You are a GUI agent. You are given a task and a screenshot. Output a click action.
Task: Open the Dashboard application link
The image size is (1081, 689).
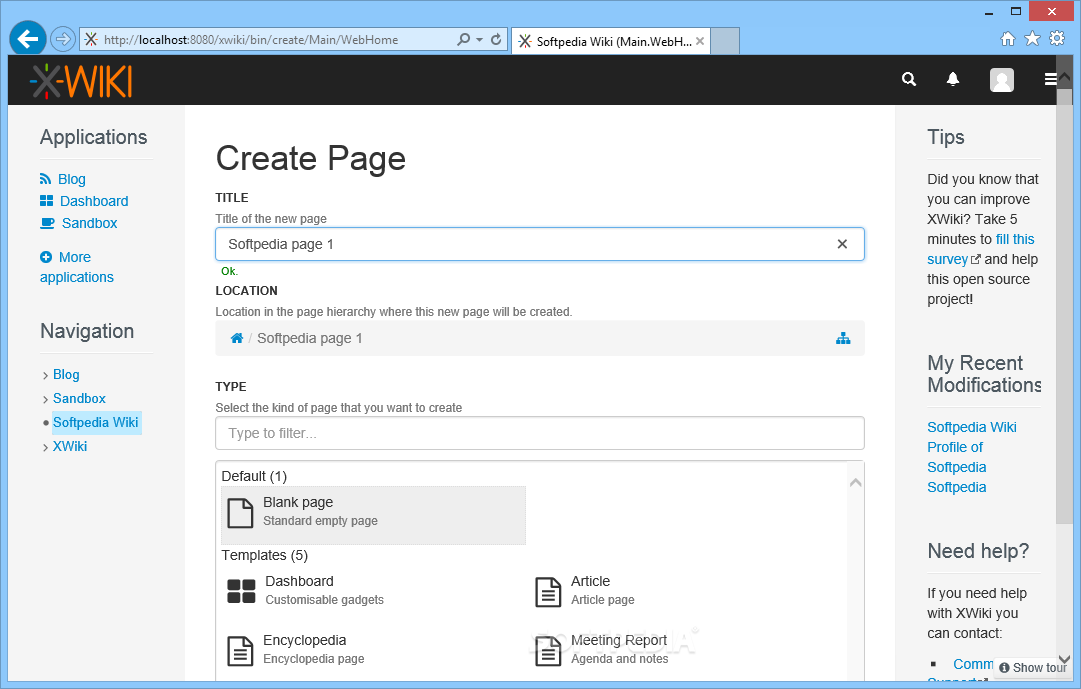tap(94, 201)
